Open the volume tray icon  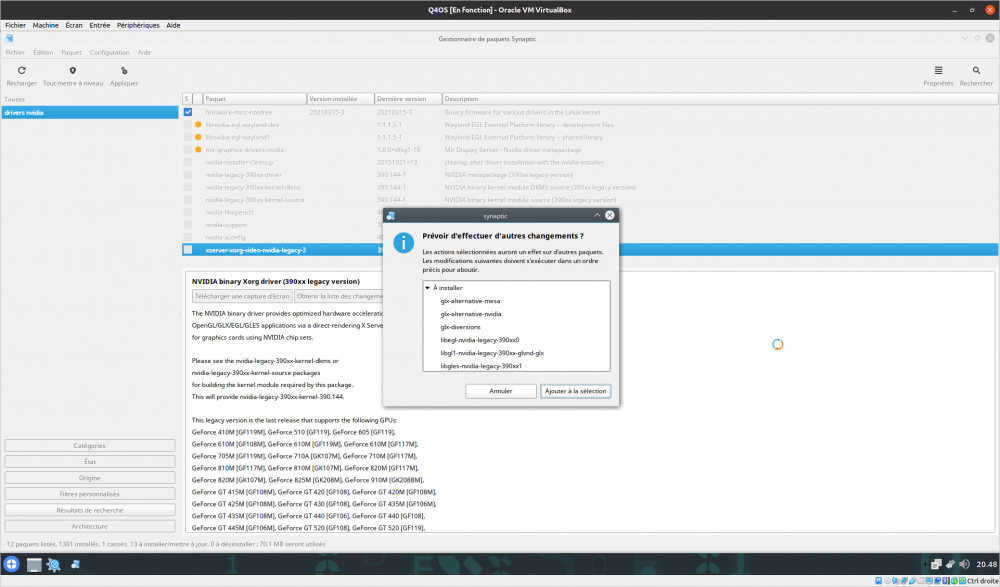pyautogui.click(x=964, y=564)
